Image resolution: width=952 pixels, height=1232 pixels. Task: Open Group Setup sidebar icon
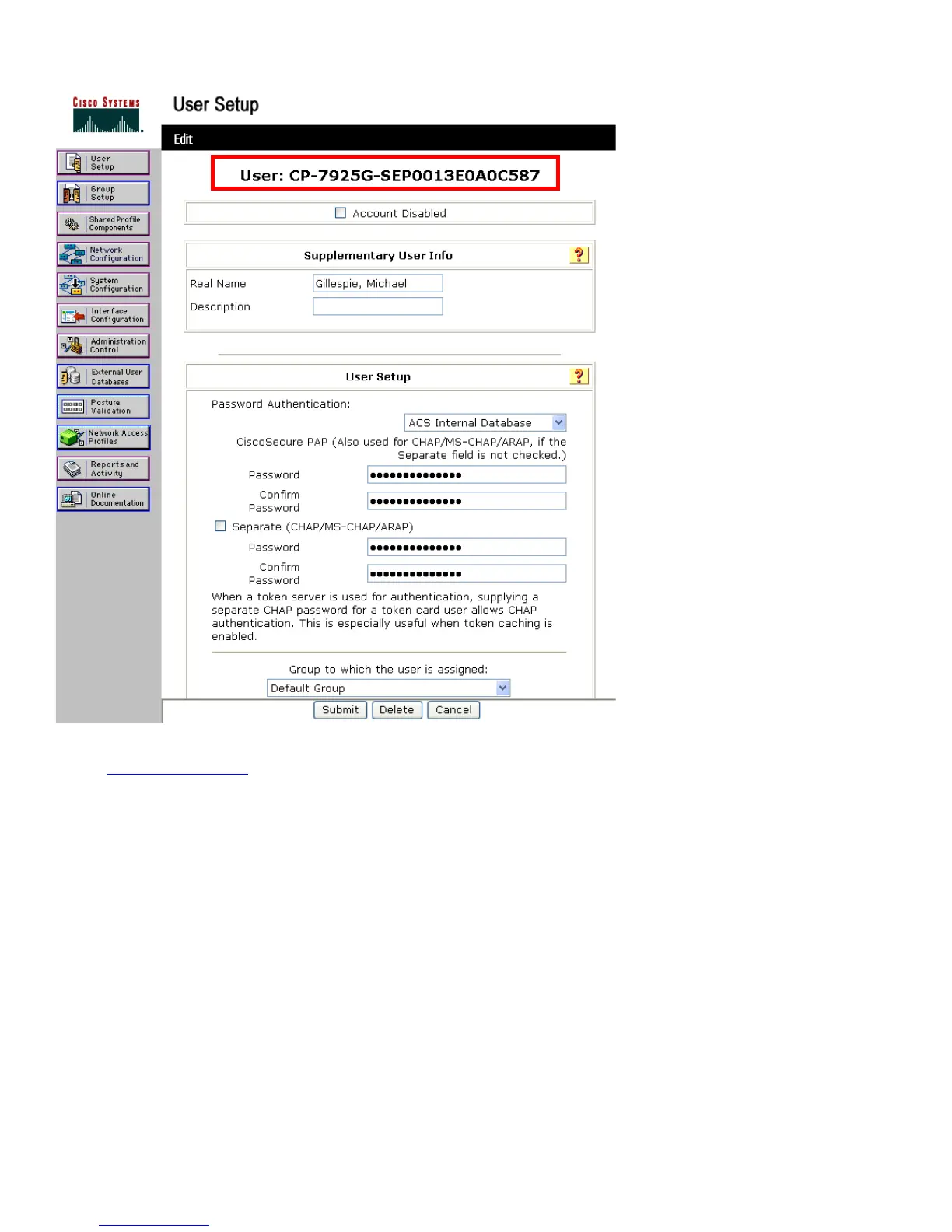(103, 193)
